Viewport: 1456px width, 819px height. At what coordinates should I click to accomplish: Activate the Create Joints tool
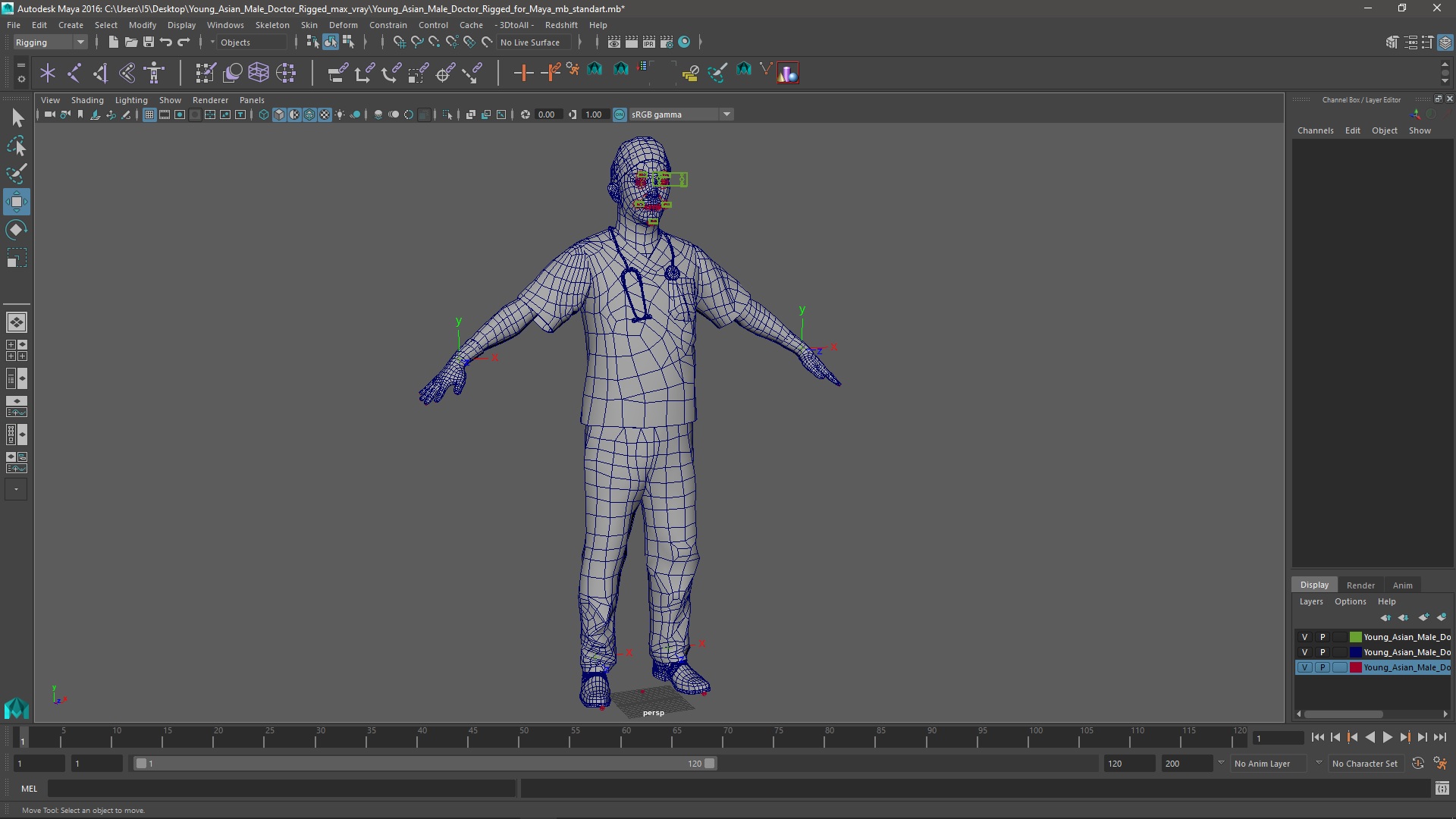pyautogui.click(x=74, y=73)
